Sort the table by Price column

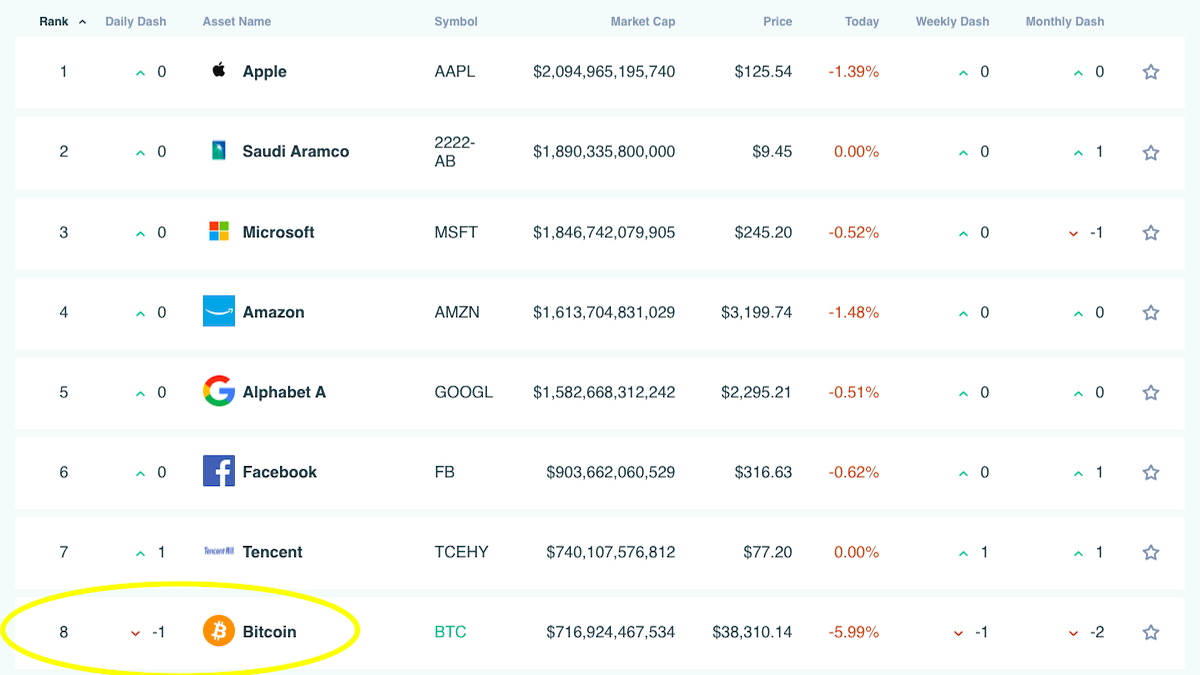click(x=777, y=21)
